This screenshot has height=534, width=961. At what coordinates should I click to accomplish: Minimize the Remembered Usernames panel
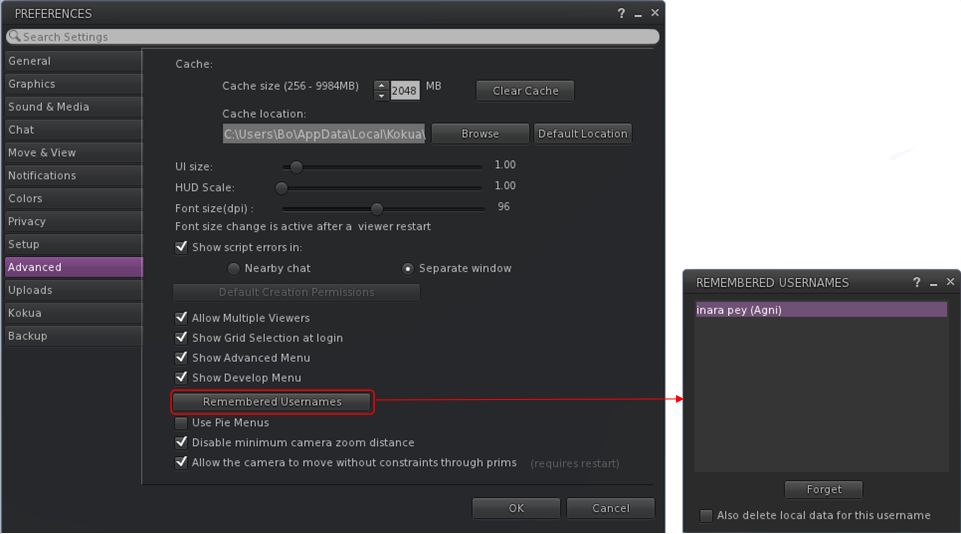coord(934,283)
